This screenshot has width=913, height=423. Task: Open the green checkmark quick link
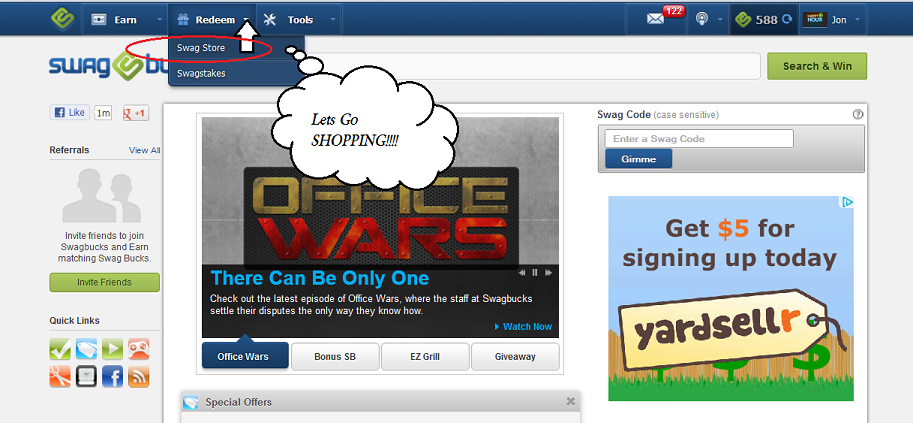click(x=60, y=348)
